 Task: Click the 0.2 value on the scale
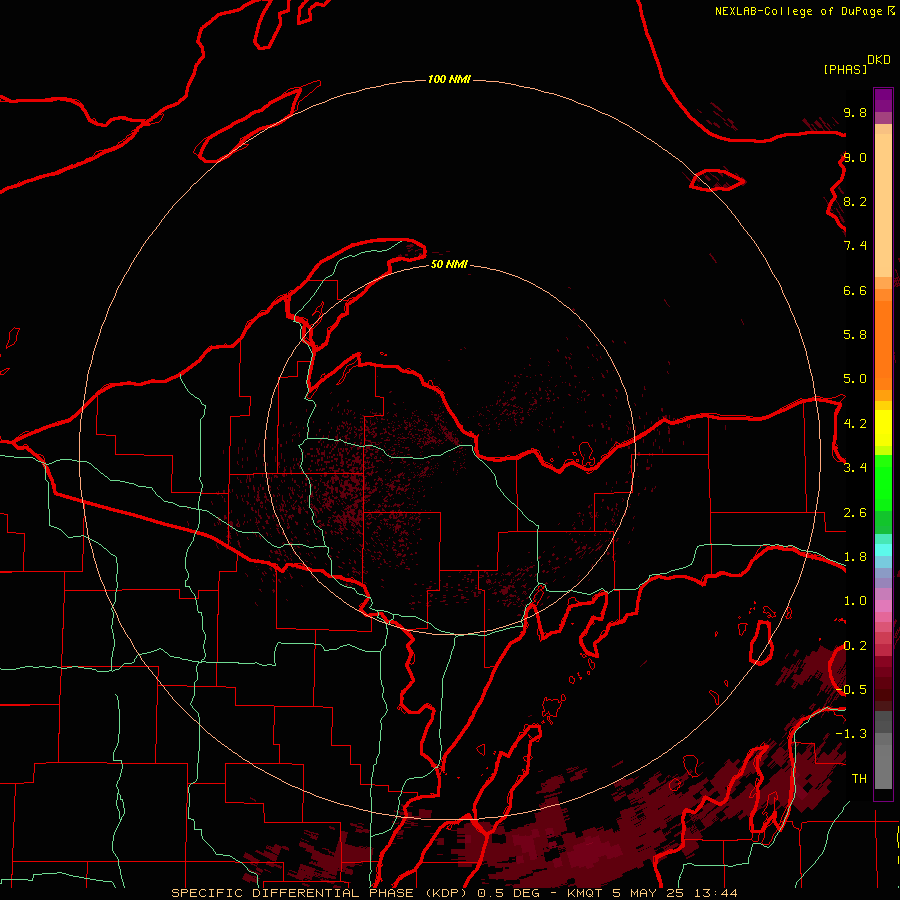coord(855,646)
